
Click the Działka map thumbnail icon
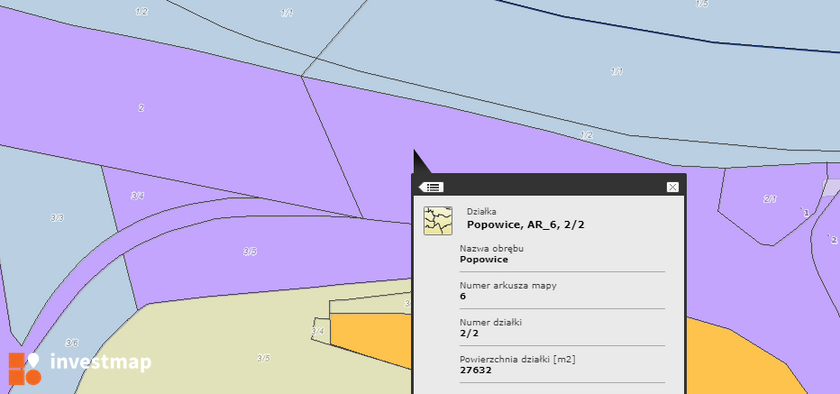(x=438, y=221)
